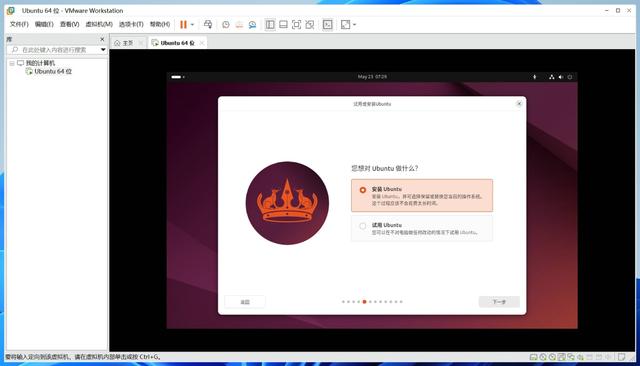
Task: Open the 虚拟机(M) menu
Action: point(99,24)
